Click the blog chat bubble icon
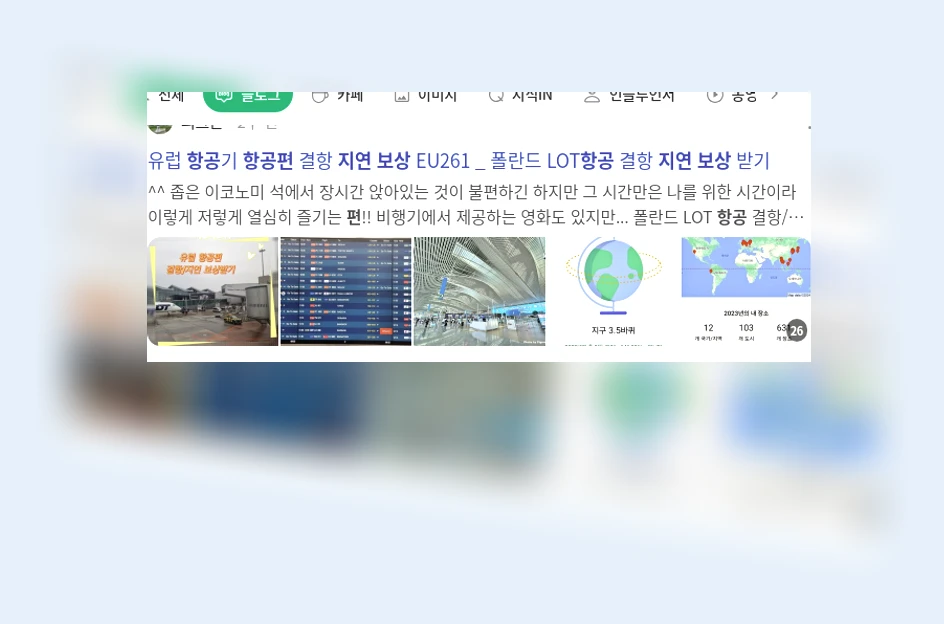 [x=224, y=96]
